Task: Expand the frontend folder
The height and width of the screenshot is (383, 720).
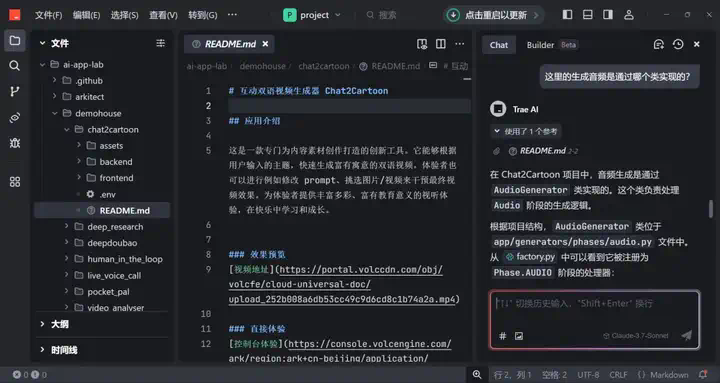Action: (x=79, y=178)
